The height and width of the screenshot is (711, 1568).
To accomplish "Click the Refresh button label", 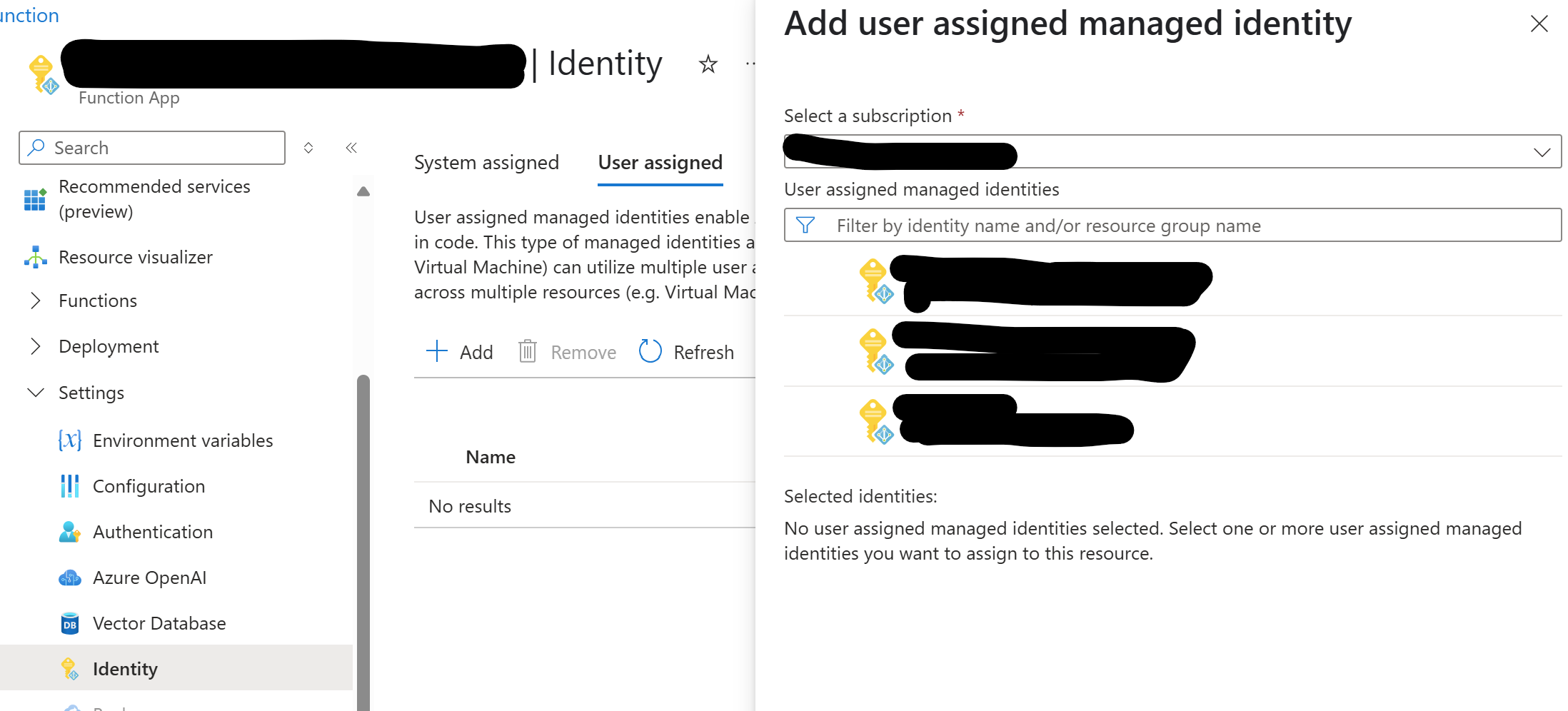I will [x=703, y=352].
